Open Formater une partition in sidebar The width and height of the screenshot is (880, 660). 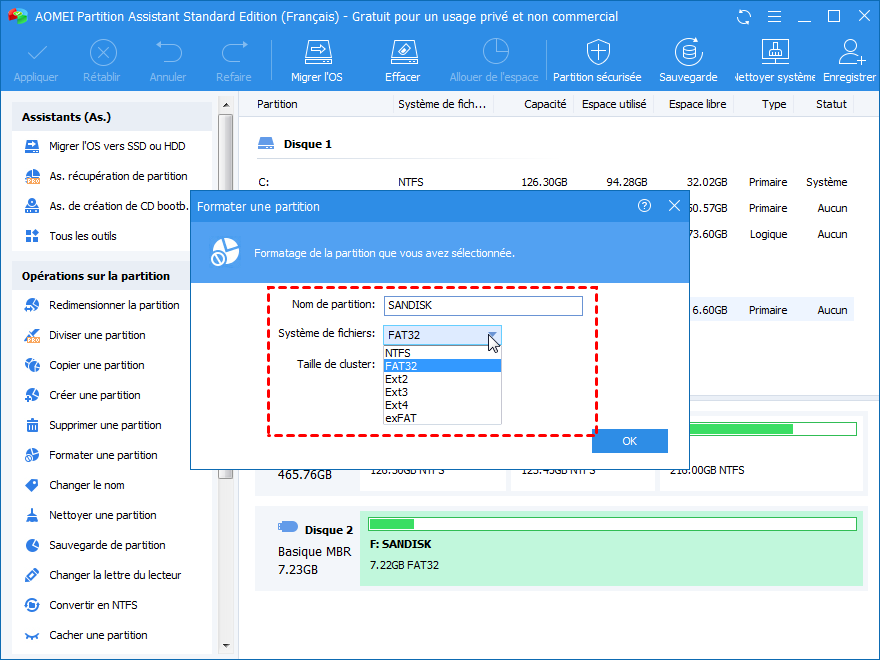pyautogui.click(x=103, y=455)
